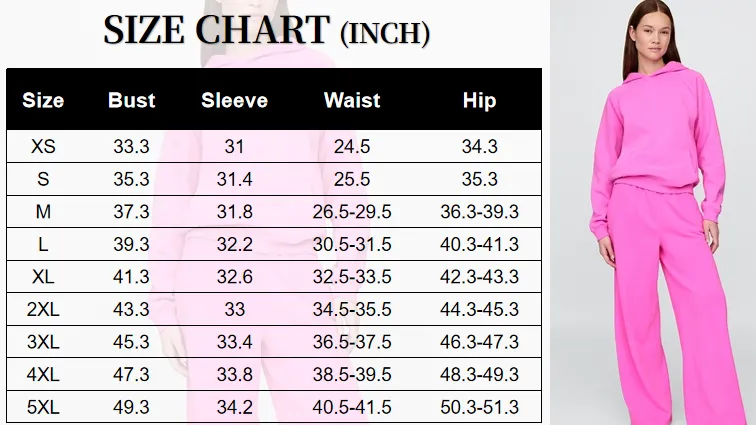Click the 5XL size row label
Image resolution: width=756 pixels, height=425 pixels.
[43, 408]
